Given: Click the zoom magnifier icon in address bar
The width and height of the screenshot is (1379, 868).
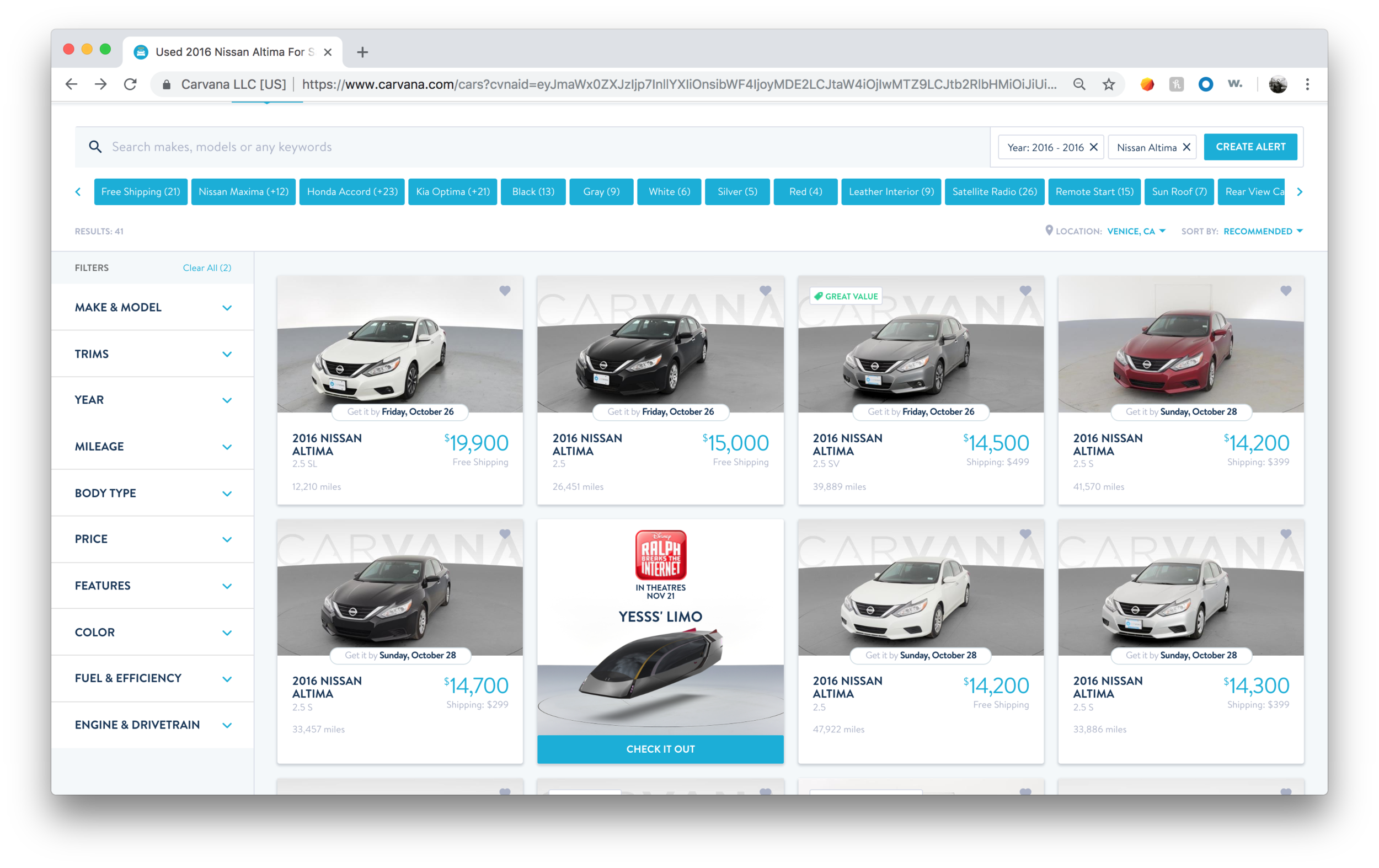Looking at the screenshot, I should [1079, 85].
